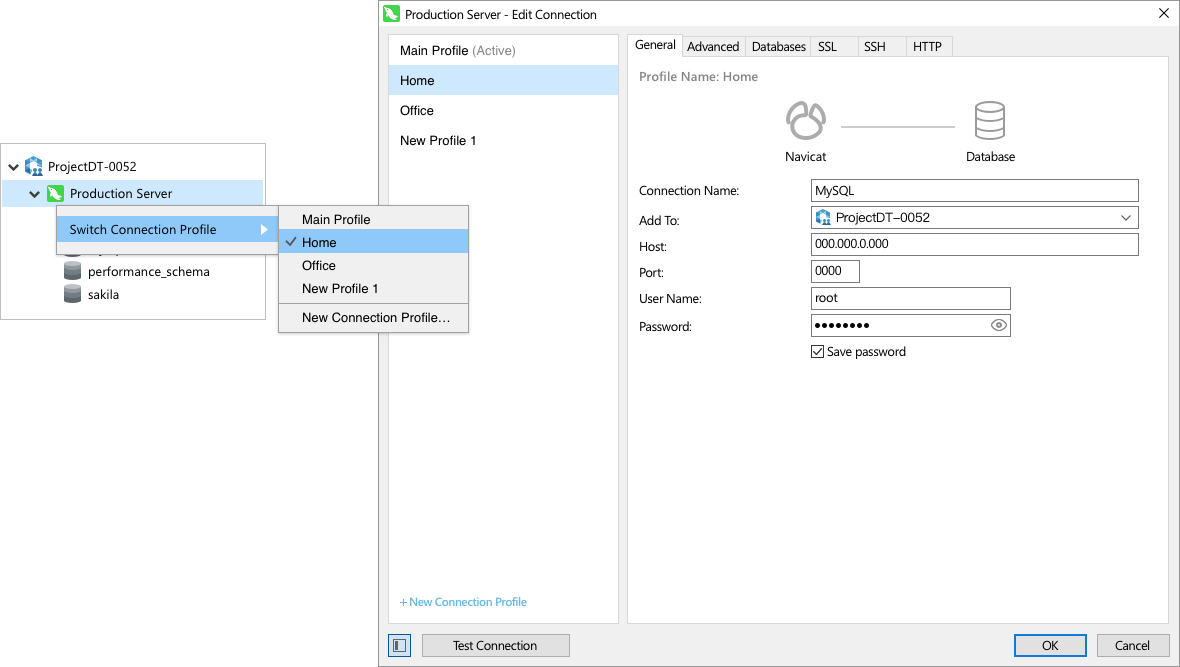Select the performance_schema tree item
The width and height of the screenshot is (1180, 667).
point(148,272)
